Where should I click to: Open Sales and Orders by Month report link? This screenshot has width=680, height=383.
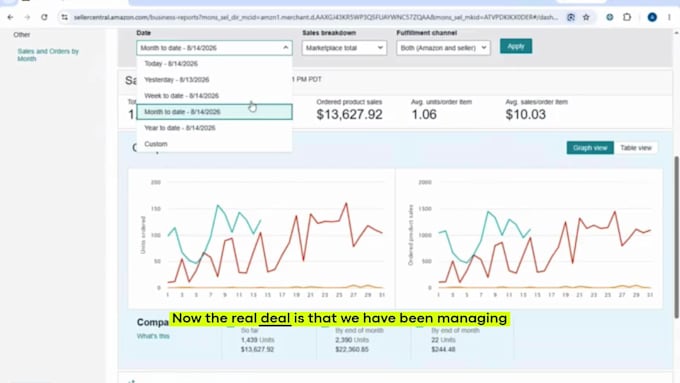pyautogui.click(x=48, y=55)
